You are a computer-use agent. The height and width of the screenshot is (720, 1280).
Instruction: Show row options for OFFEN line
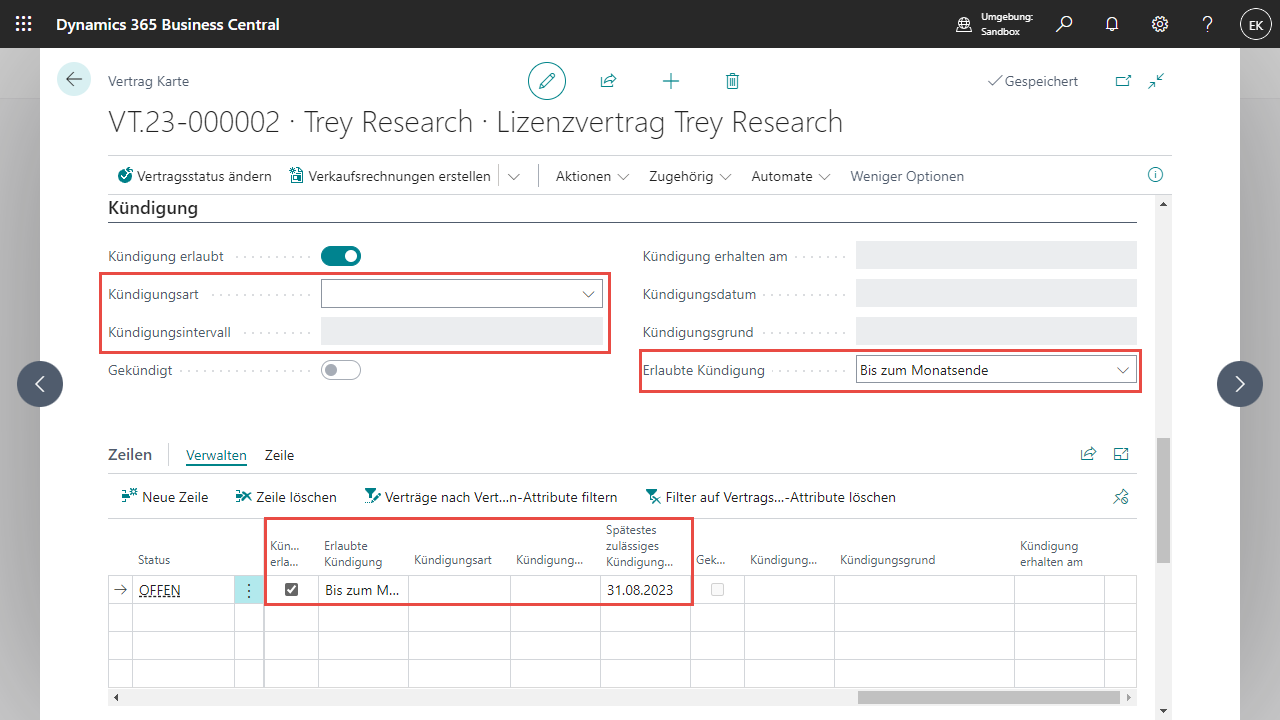click(x=249, y=590)
